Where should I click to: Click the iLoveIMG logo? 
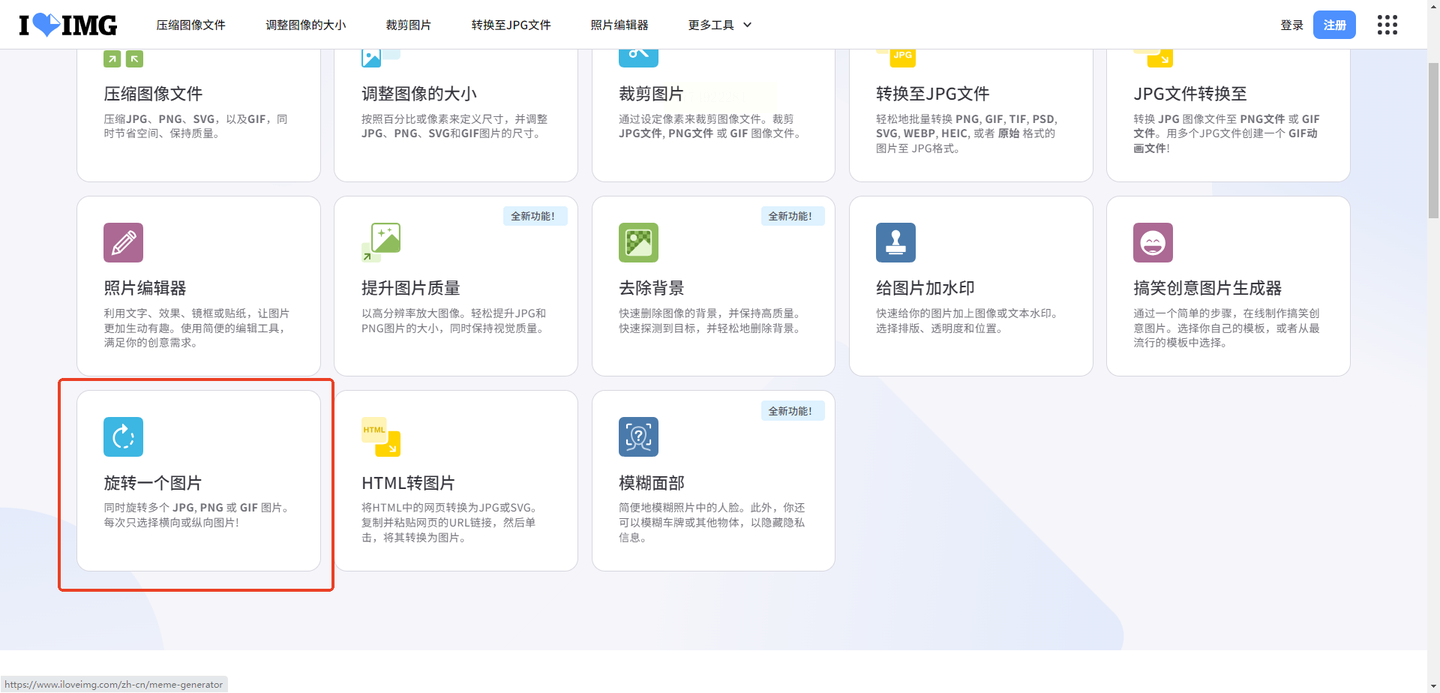point(68,25)
